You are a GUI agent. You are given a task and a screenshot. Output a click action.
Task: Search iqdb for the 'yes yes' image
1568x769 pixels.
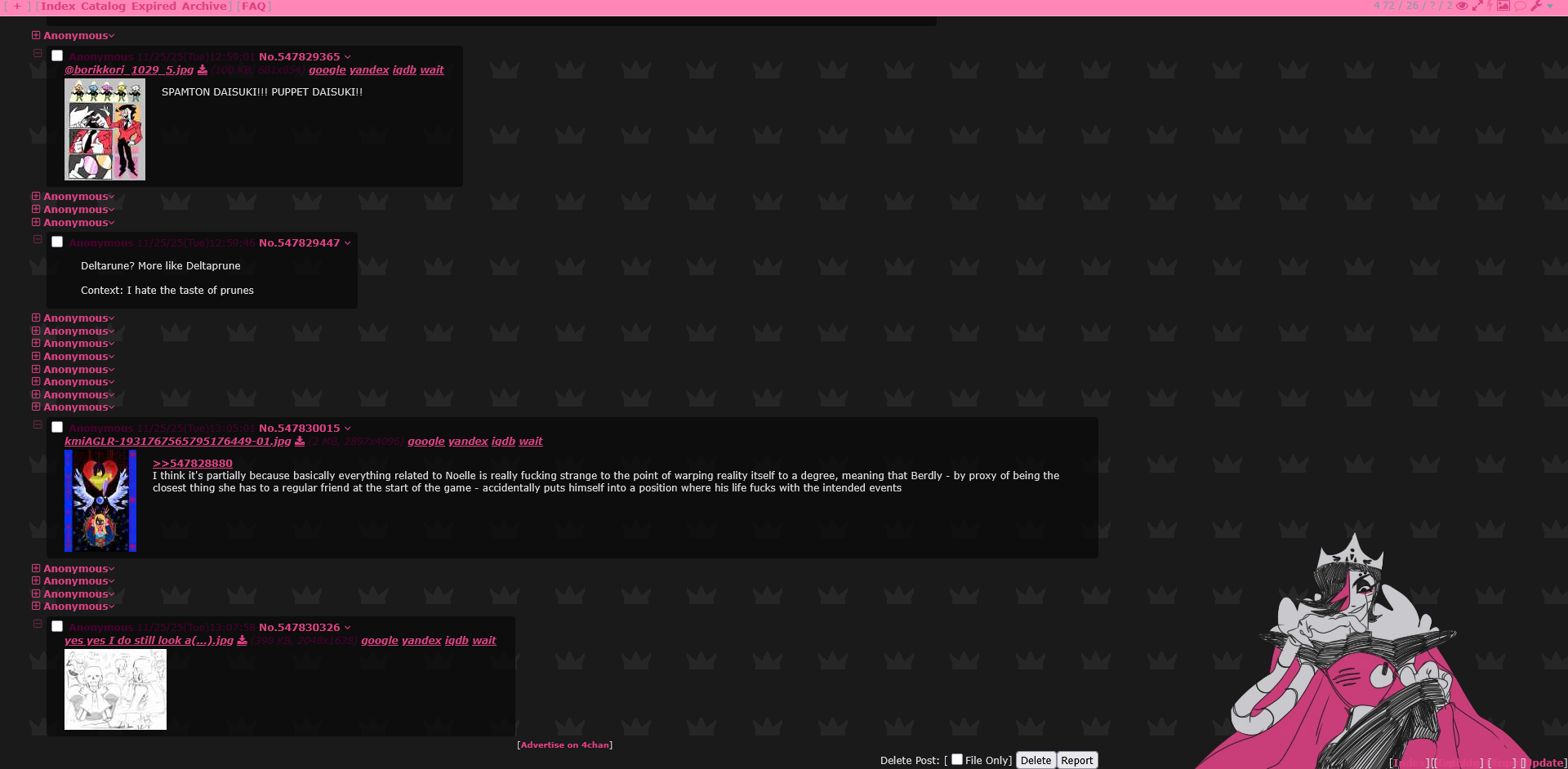click(457, 640)
